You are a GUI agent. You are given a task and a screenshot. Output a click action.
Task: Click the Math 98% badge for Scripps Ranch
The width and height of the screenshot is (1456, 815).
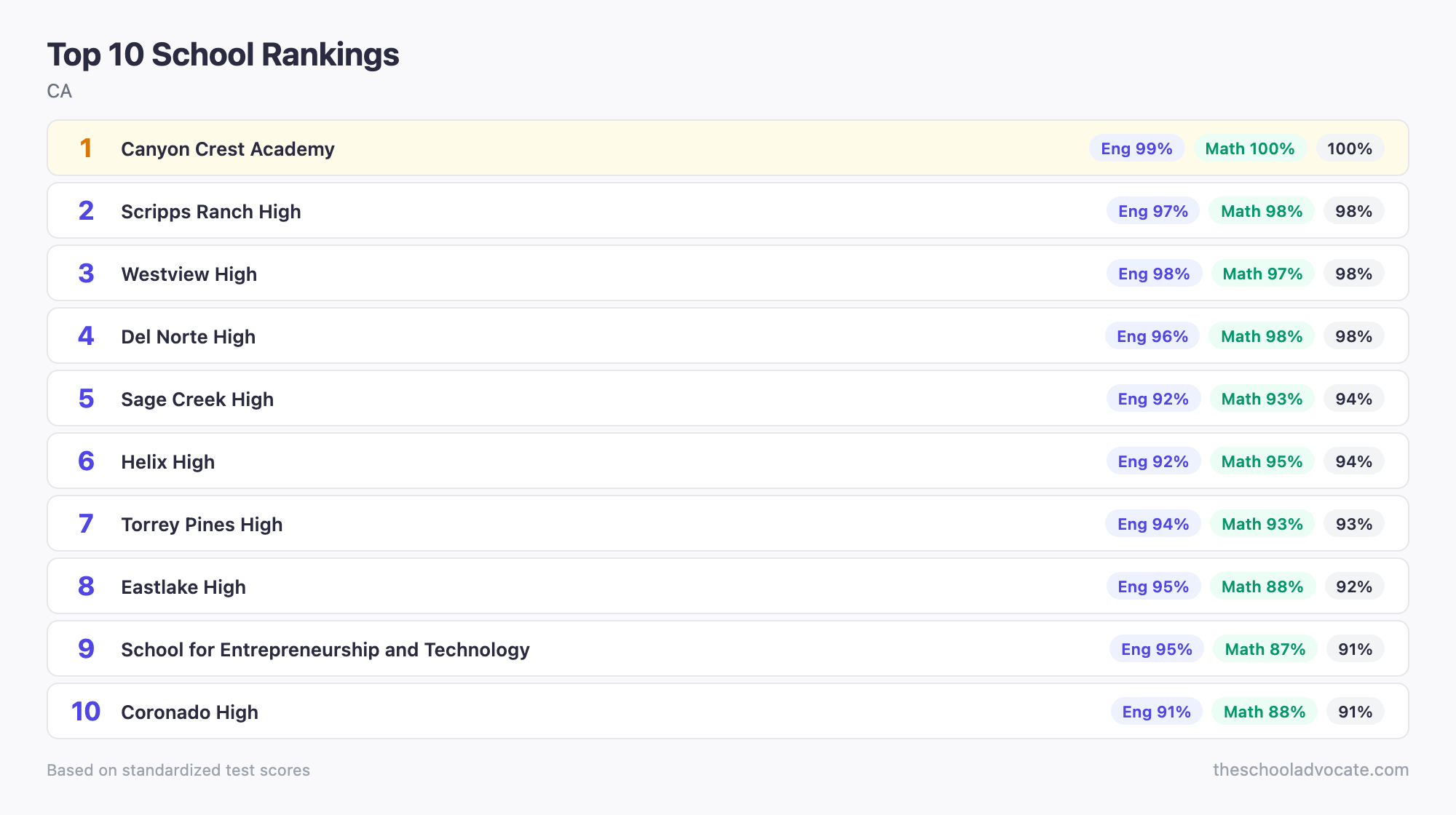click(x=1261, y=211)
